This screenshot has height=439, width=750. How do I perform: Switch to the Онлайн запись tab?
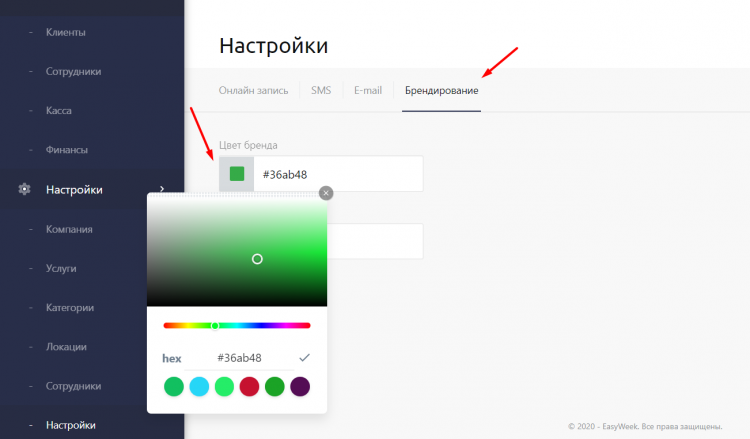pyautogui.click(x=253, y=91)
